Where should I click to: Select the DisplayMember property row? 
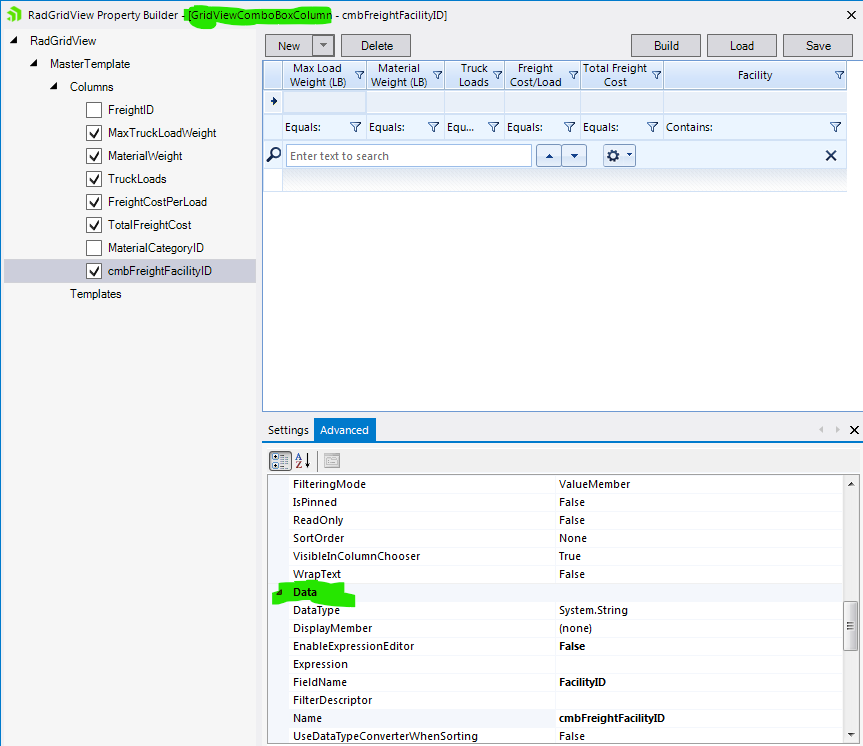pyautogui.click(x=555, y=628)
